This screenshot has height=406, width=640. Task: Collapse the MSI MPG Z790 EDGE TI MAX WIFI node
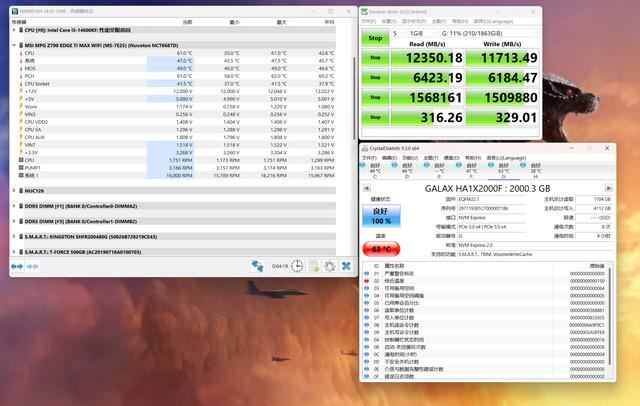pyautogui.click(x=14, y=45)
